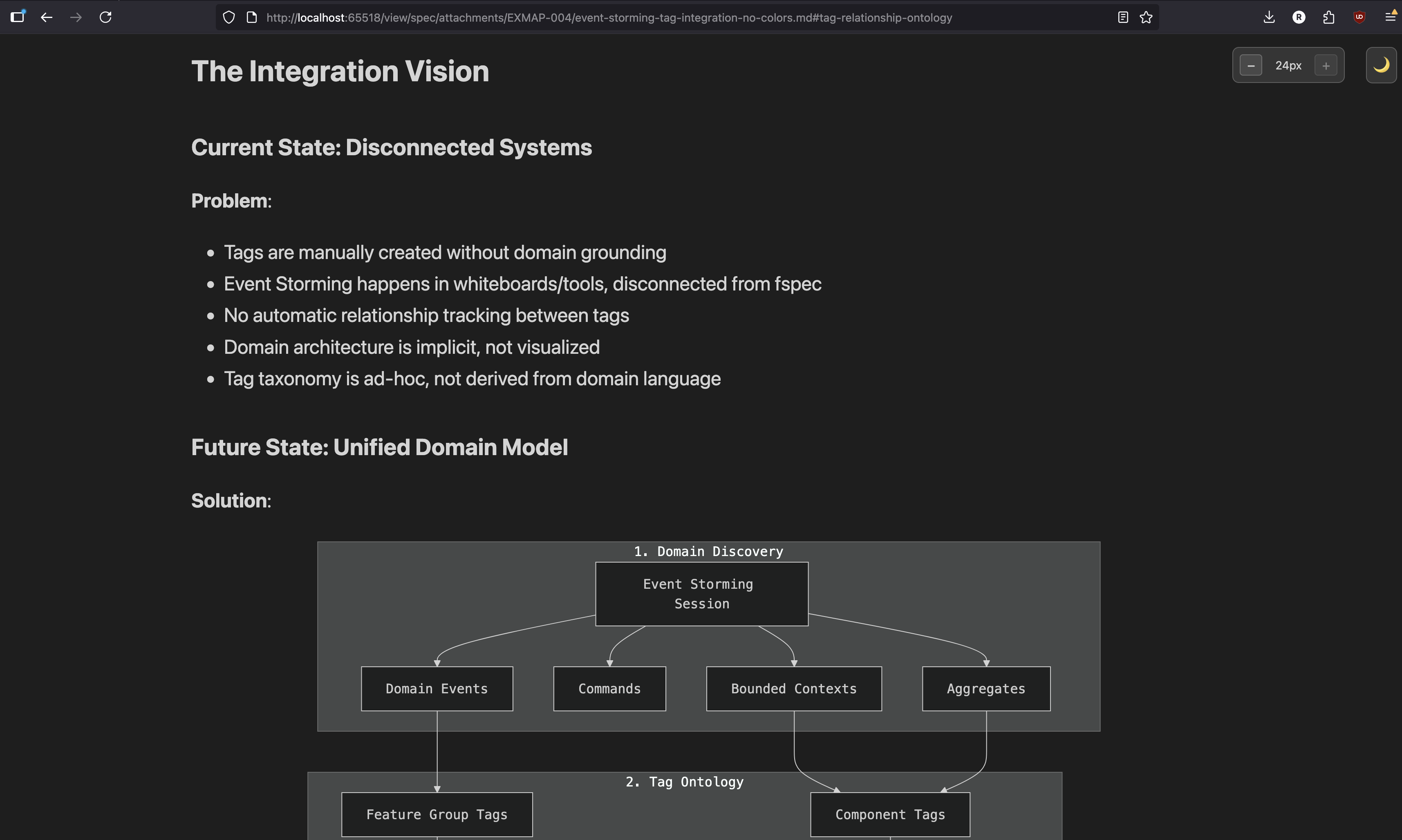Click 'Tags are manually created' bullet
Image resolution: width=1402 pixels, height=840 pixels.
(x=445, y=252)
